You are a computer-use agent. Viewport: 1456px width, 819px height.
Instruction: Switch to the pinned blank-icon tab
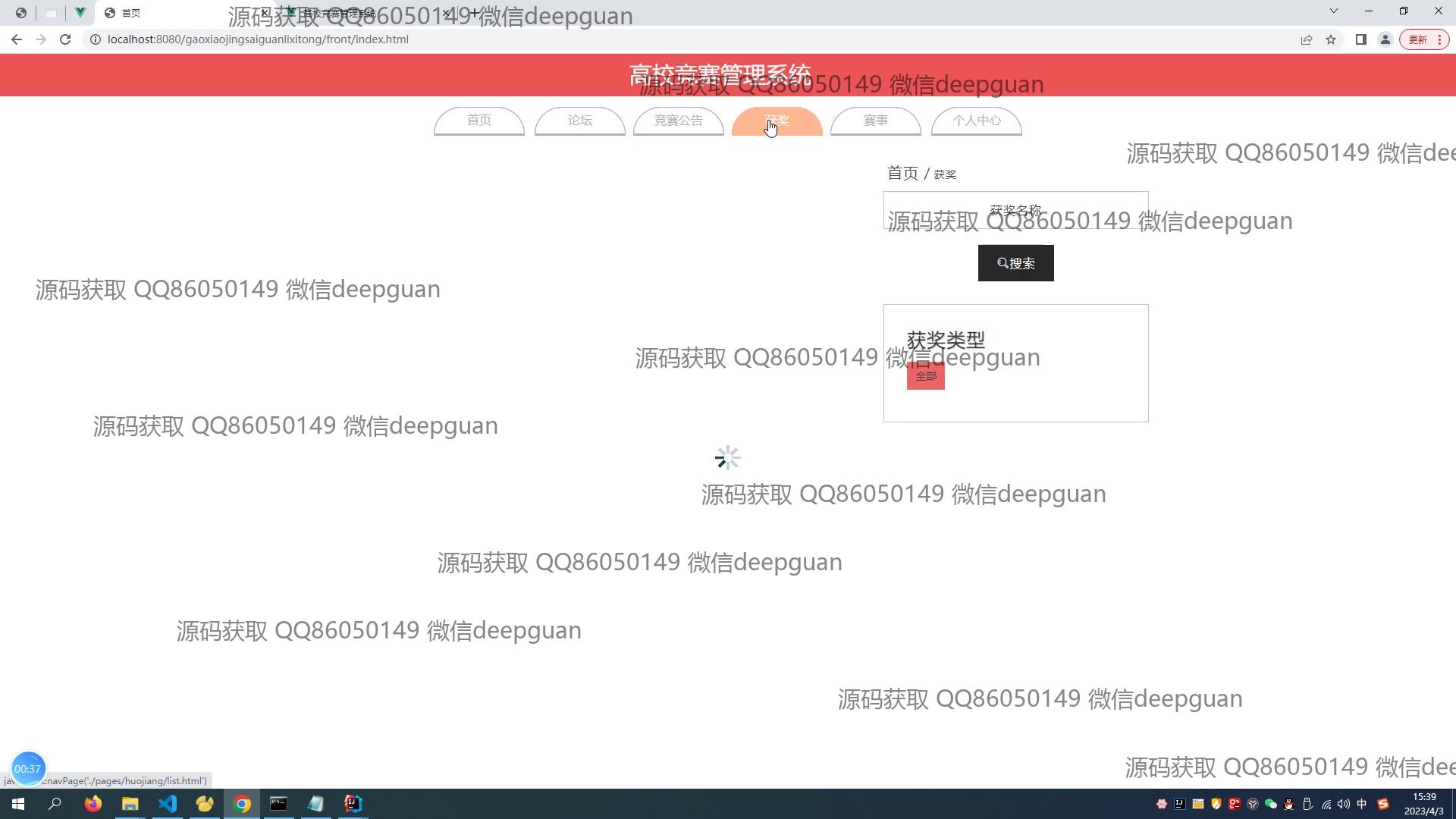pos(51,13)
